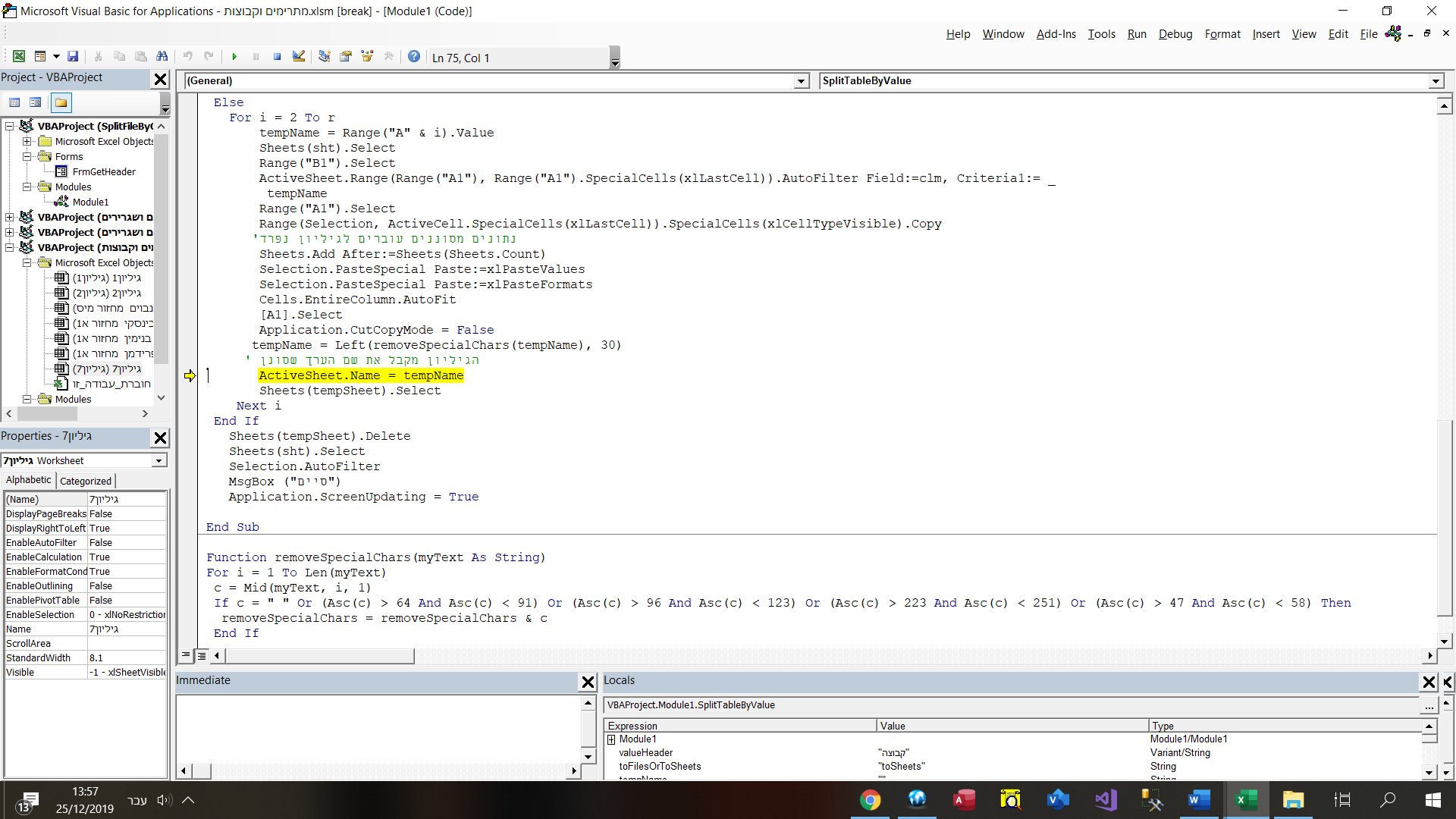
Task: Open Google Chrome from the taskbar
Action: (870, 800)
